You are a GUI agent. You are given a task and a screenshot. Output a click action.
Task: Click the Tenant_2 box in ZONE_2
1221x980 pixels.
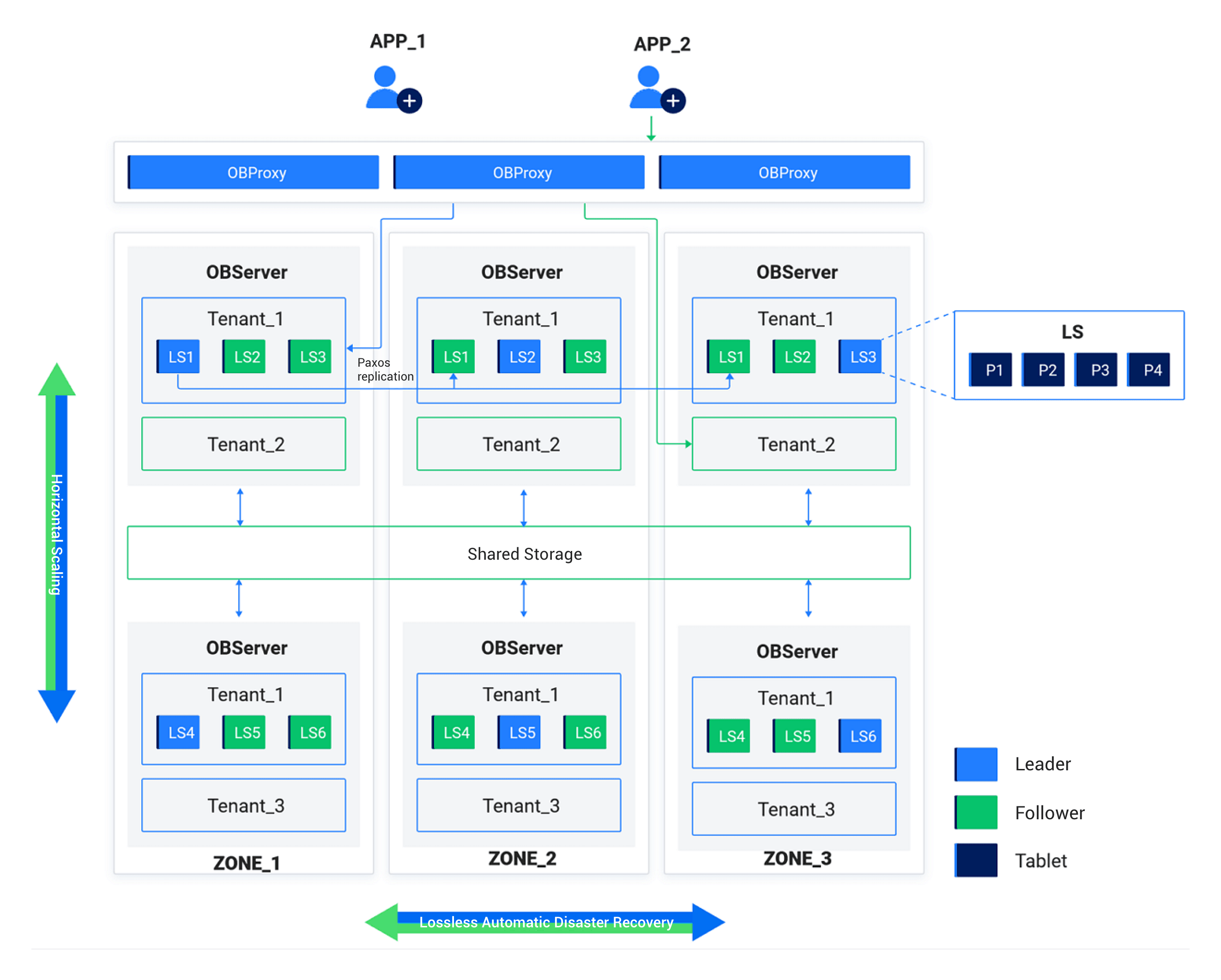point(519,444)
